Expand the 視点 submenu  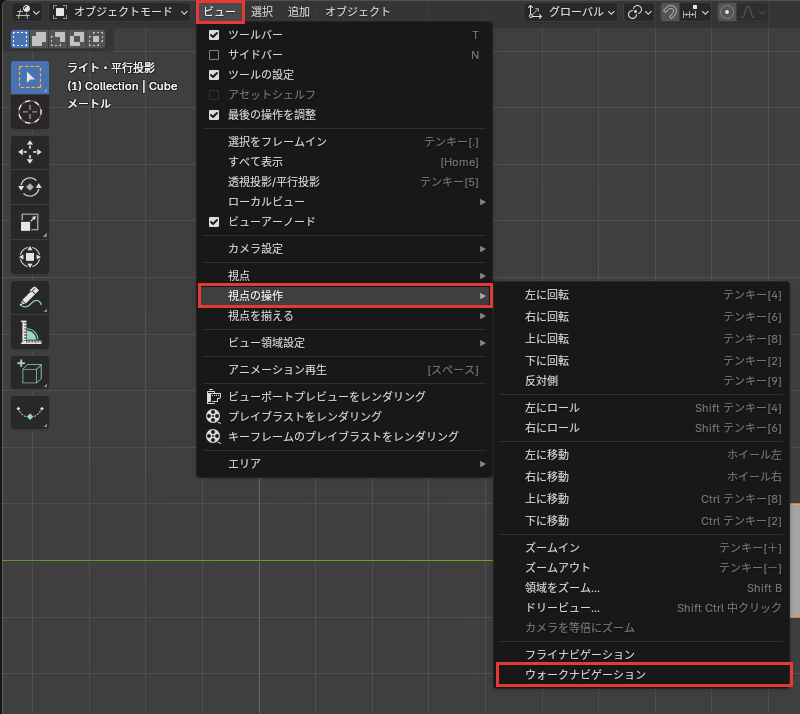point(344,276)
